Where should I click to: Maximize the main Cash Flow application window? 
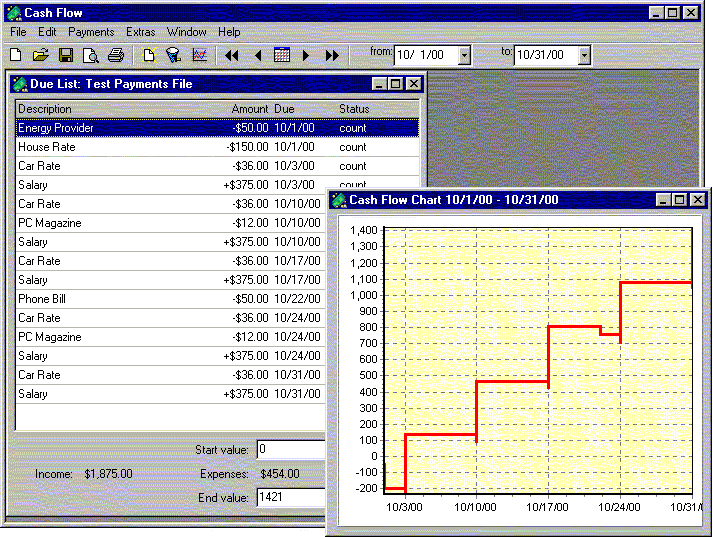tap(673, 13)
